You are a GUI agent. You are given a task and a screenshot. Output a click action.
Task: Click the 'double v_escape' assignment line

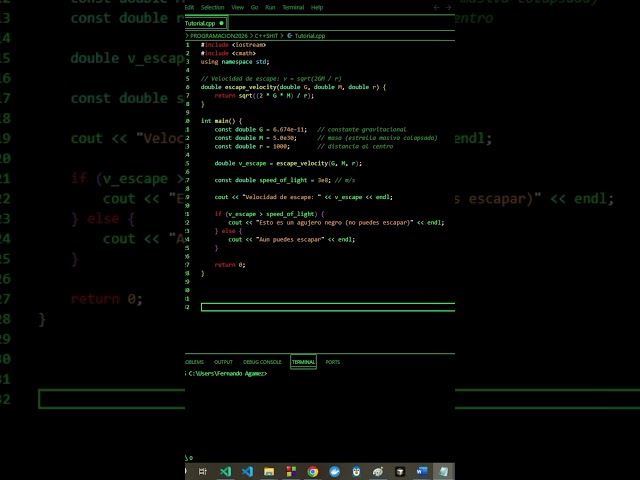[x=288, y=164]
